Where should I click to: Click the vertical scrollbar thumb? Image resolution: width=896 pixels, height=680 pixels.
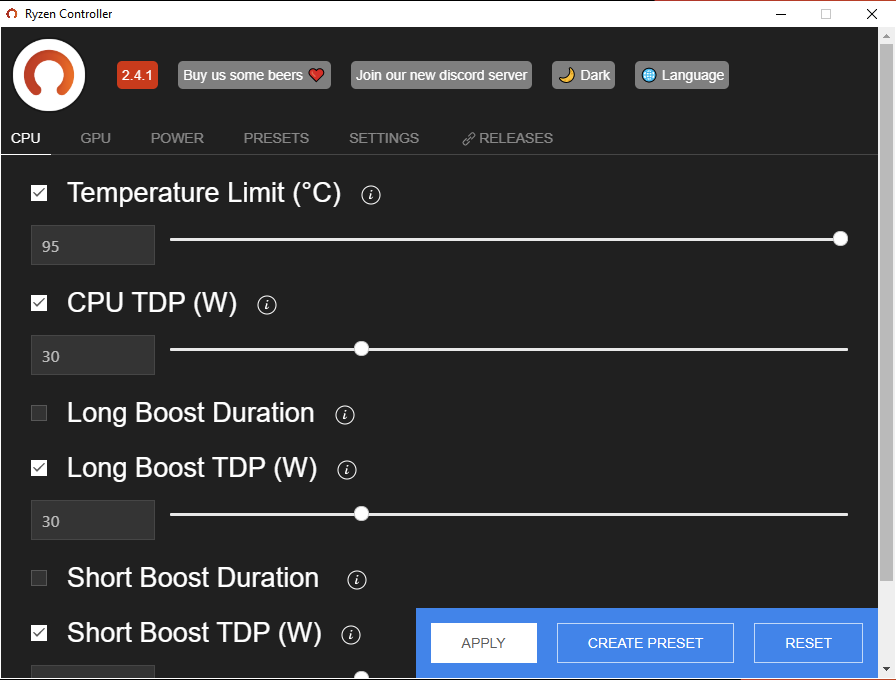click(886, 313)
